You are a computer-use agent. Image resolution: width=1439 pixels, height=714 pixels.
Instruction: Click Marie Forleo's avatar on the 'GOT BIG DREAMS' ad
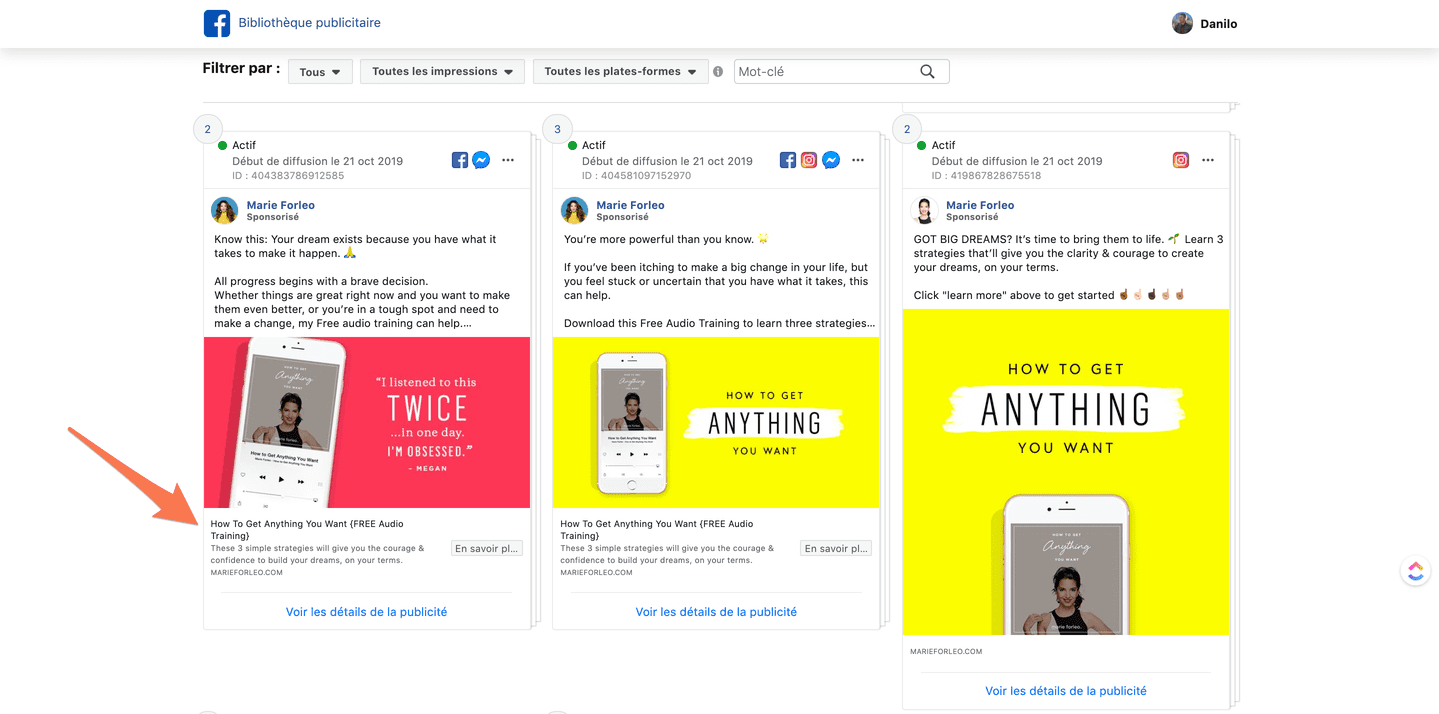tap(925, 210)
